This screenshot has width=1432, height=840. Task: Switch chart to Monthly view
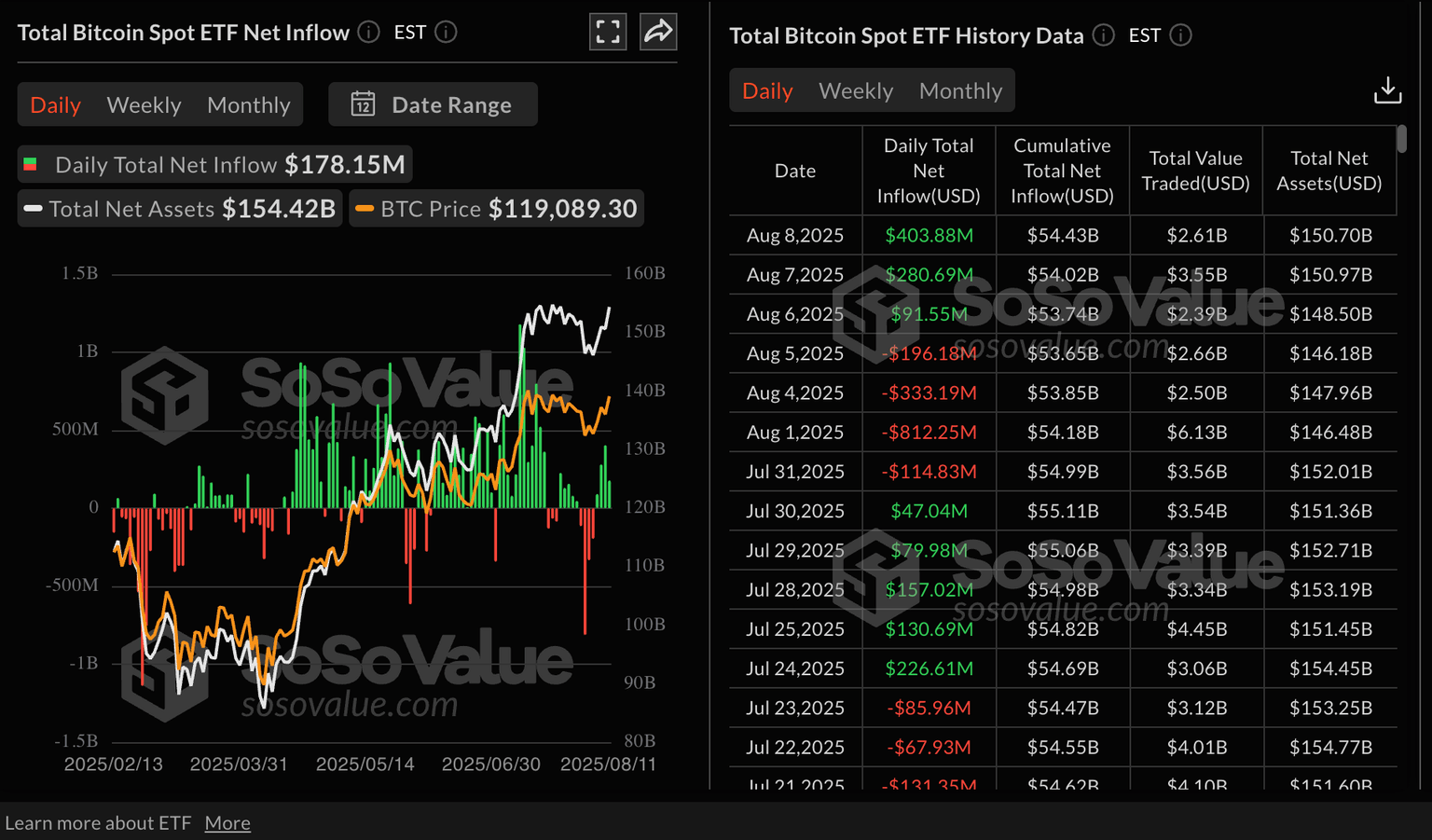249,104
